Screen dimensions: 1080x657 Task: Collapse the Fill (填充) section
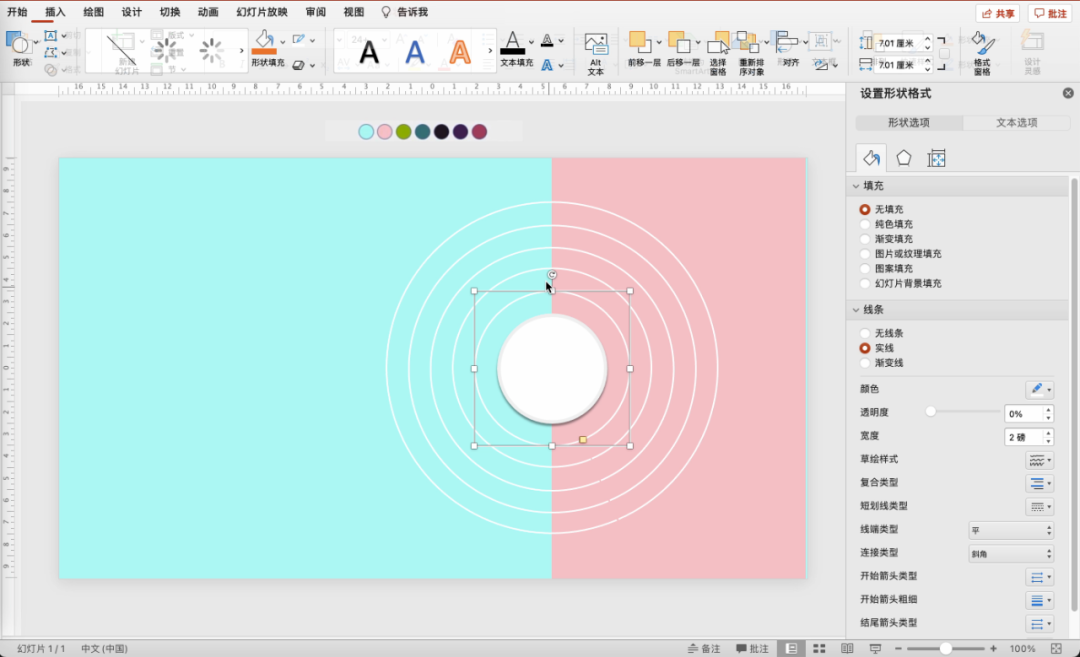856,186
